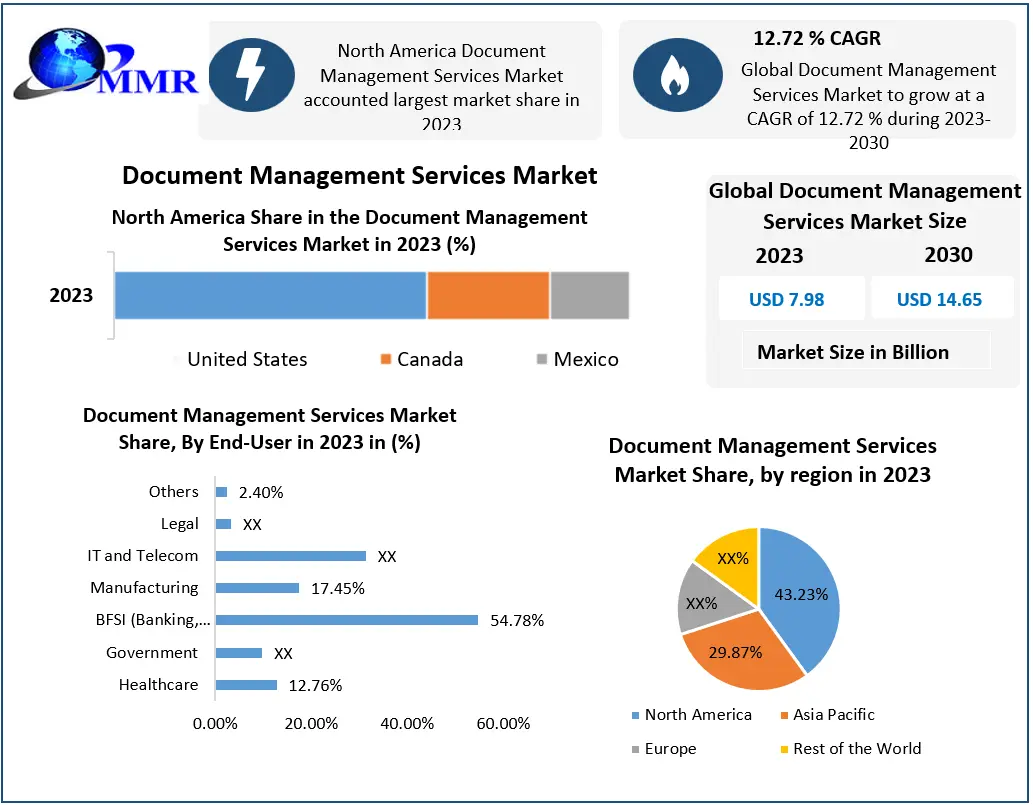
Task: Select the 2023 market size tab
Action: coord(779,256)
